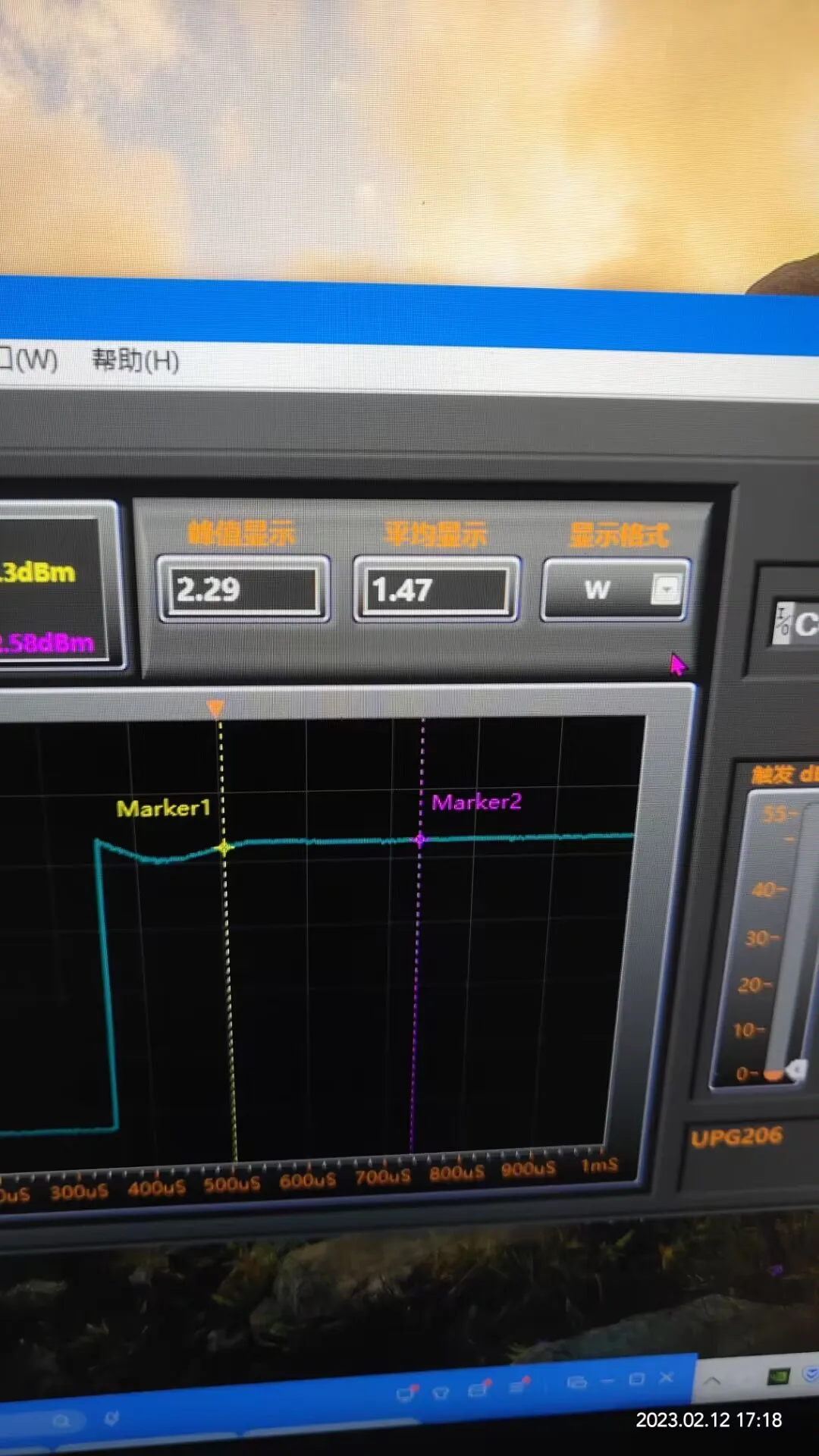
Task: Click the 峰值显示 heading label
Action: pyautogui.click(x=241, y=533)
